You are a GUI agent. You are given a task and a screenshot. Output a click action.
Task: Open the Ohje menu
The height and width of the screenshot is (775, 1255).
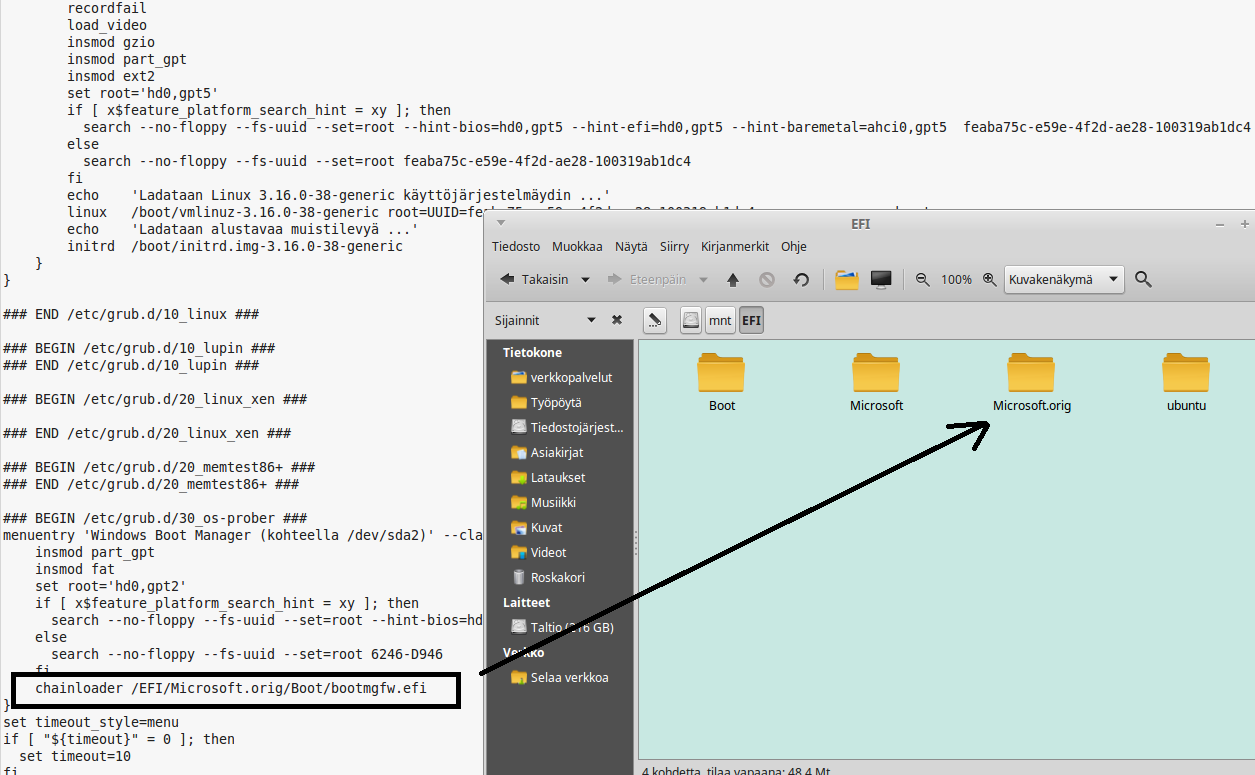tap(794, 246)
